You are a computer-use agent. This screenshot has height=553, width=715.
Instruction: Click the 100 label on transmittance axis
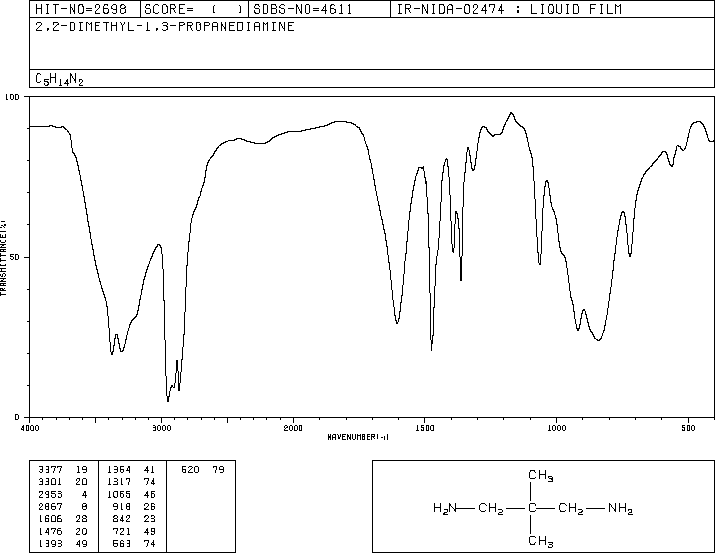[x=12, y=97]
